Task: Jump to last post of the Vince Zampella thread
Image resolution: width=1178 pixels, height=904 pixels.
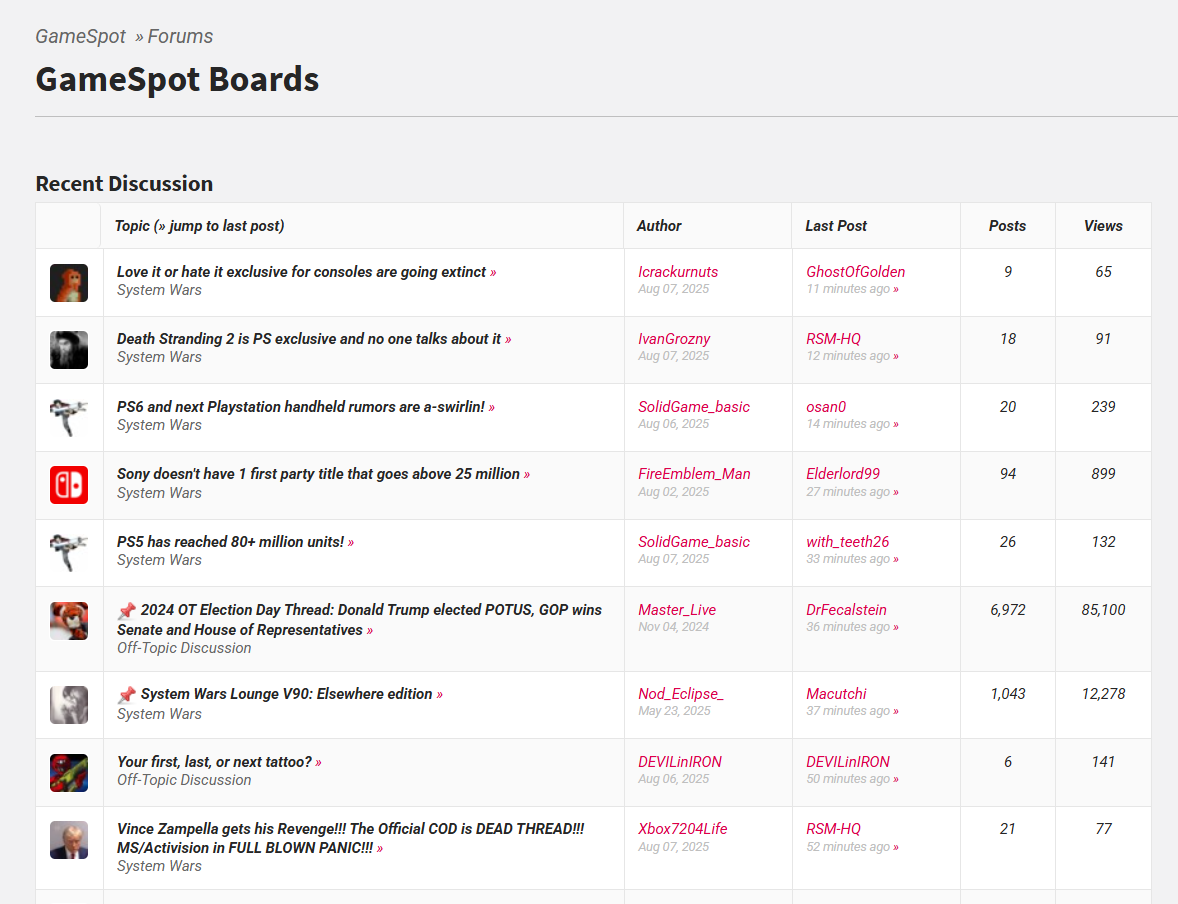Action: coord(380,849)
